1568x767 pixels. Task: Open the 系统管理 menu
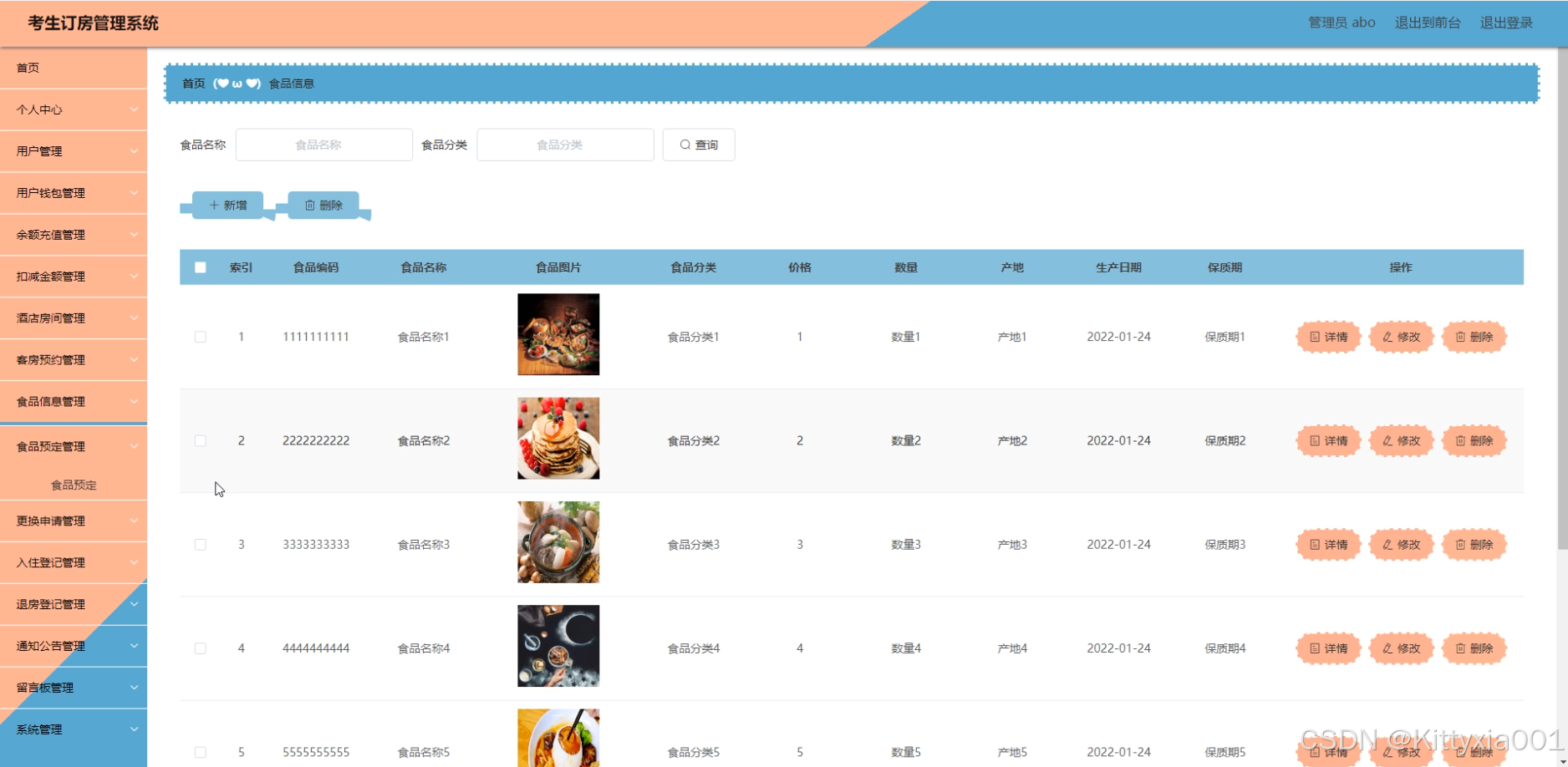[x=74, y=729]
